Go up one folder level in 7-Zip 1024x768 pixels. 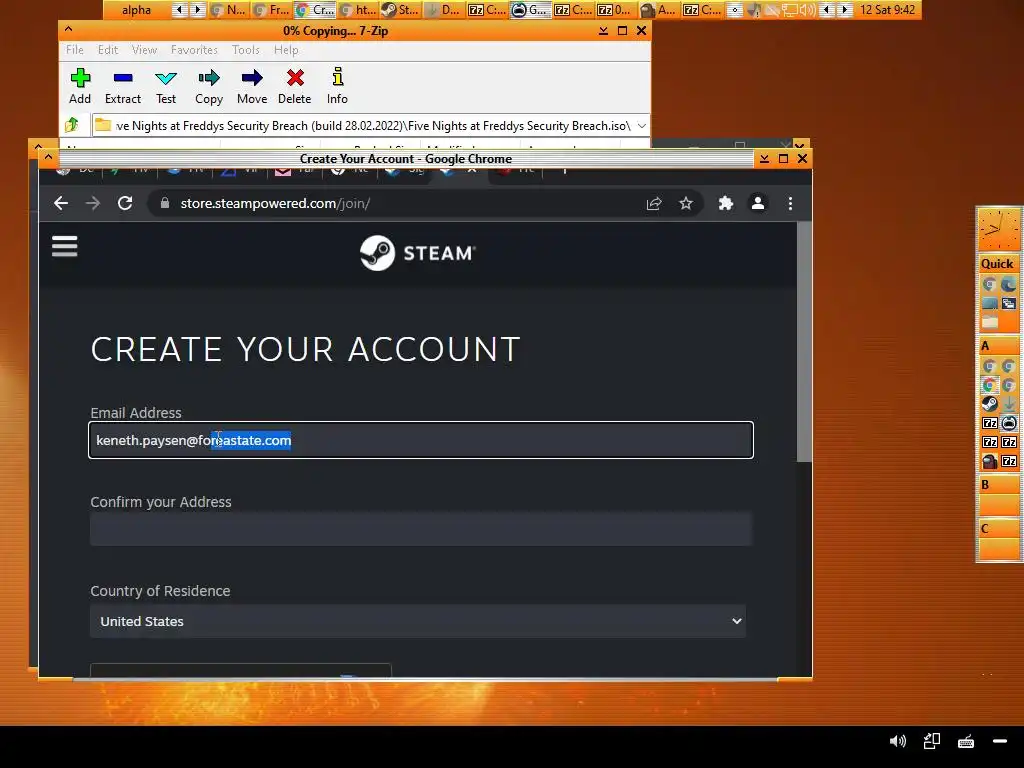click(x=72, y=125)
